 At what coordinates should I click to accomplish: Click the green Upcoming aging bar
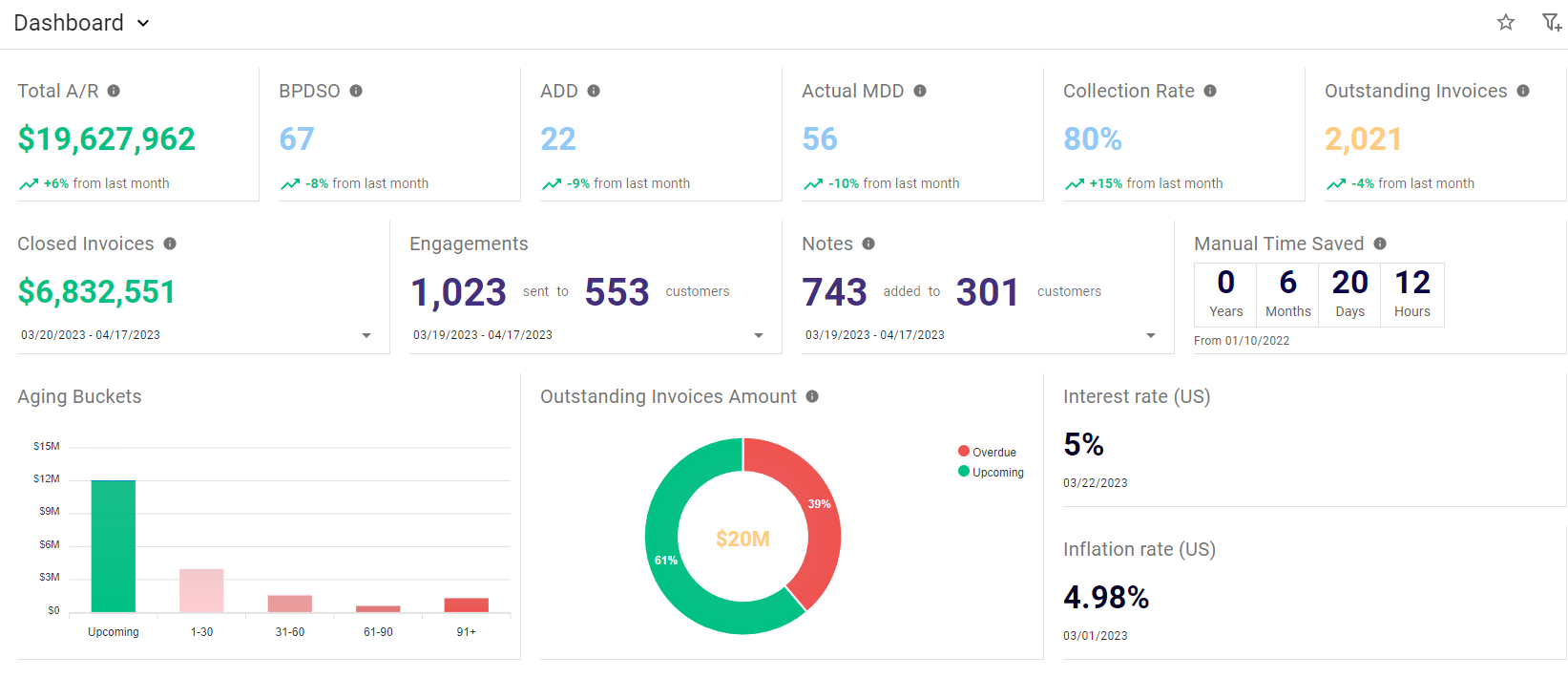click(113, 545)
